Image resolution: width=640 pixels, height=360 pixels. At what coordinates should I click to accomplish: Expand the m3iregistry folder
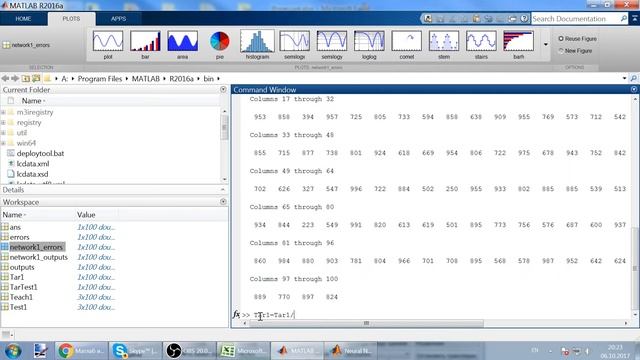coord(3,112)
